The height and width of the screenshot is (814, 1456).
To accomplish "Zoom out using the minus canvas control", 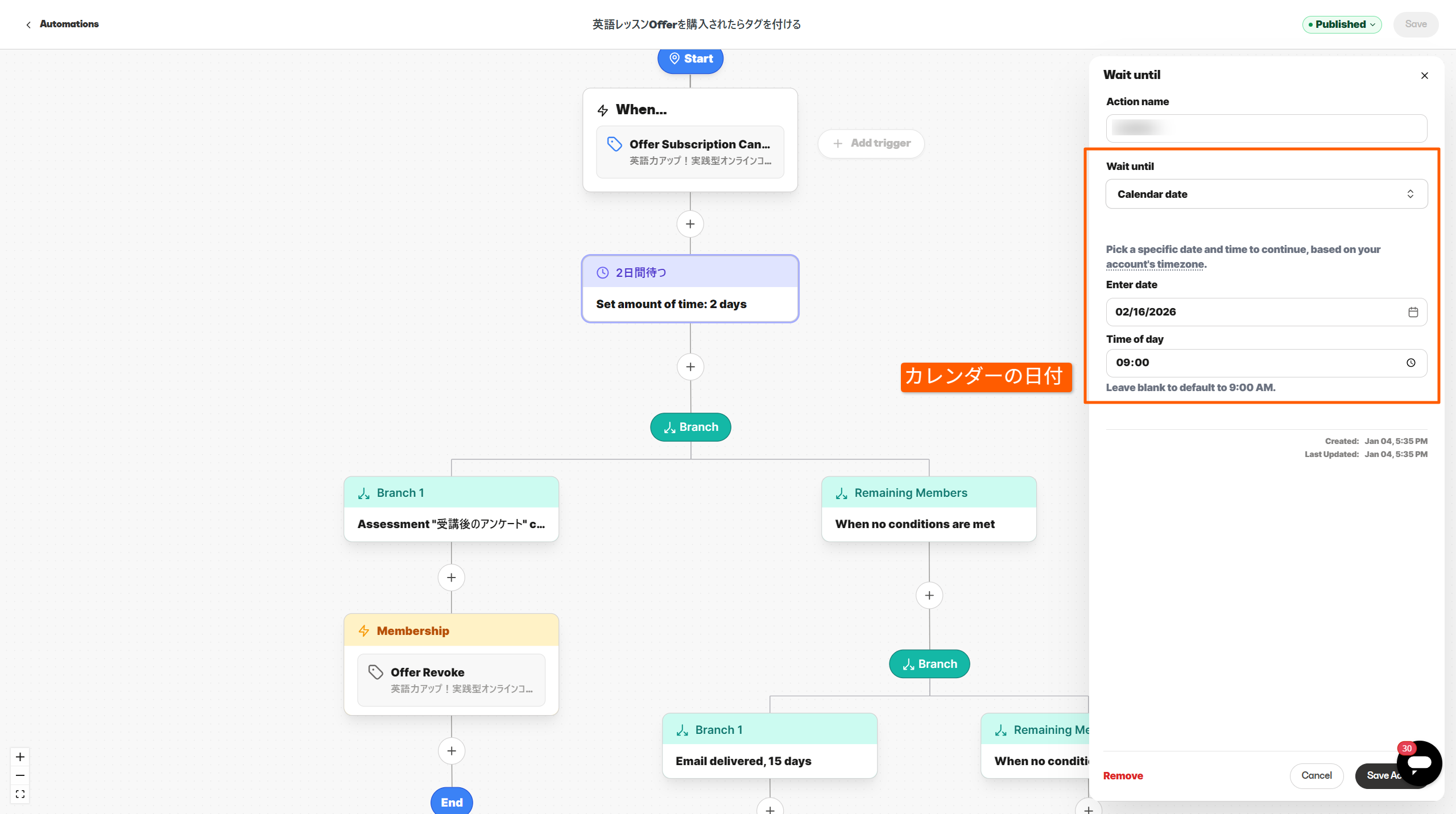I will click(x=20, y=775).
